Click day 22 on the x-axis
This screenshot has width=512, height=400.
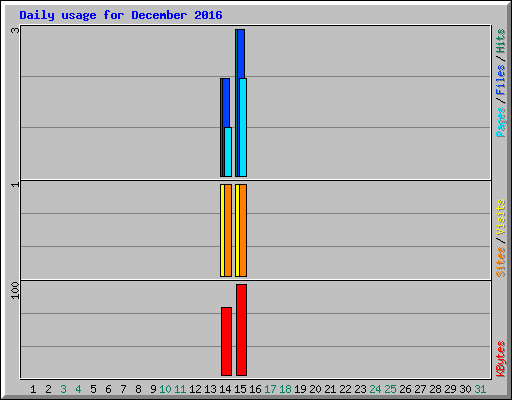point(345,389)
